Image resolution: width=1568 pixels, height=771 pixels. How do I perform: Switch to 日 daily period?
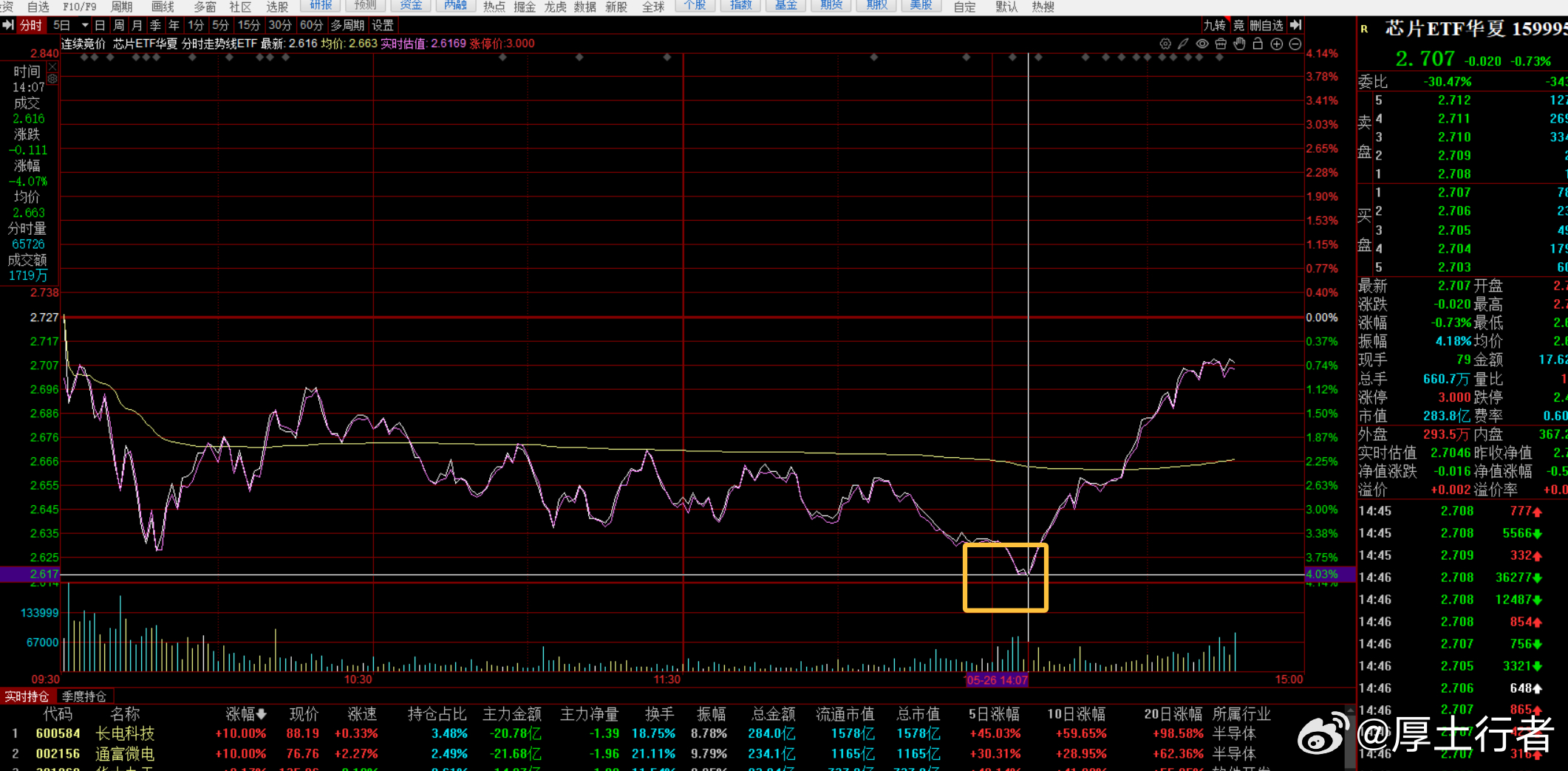[100, 25]
